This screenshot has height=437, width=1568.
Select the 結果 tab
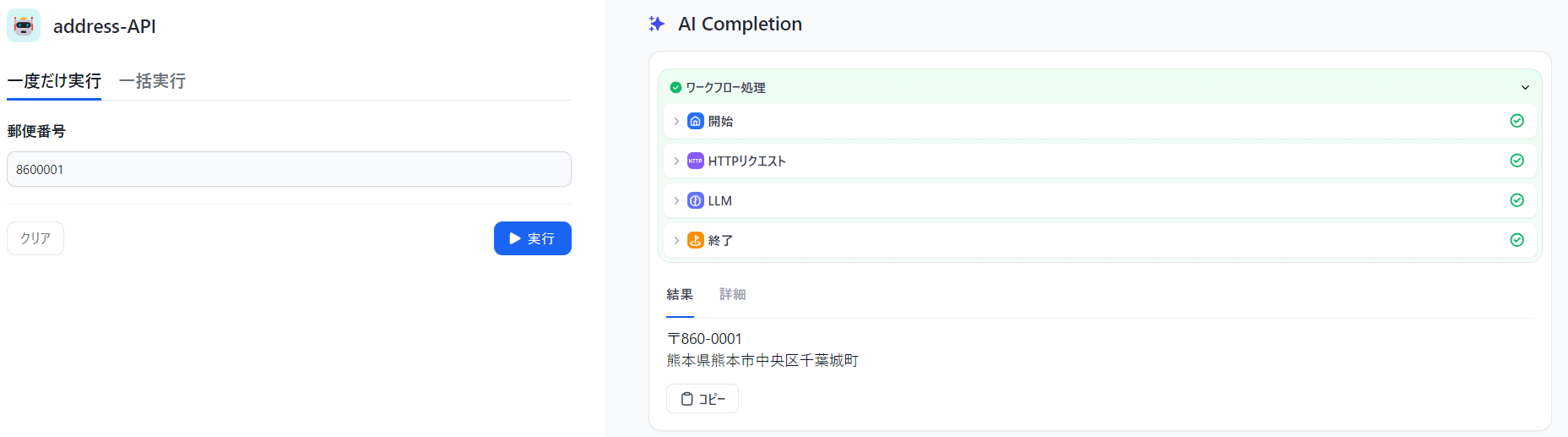680,294
